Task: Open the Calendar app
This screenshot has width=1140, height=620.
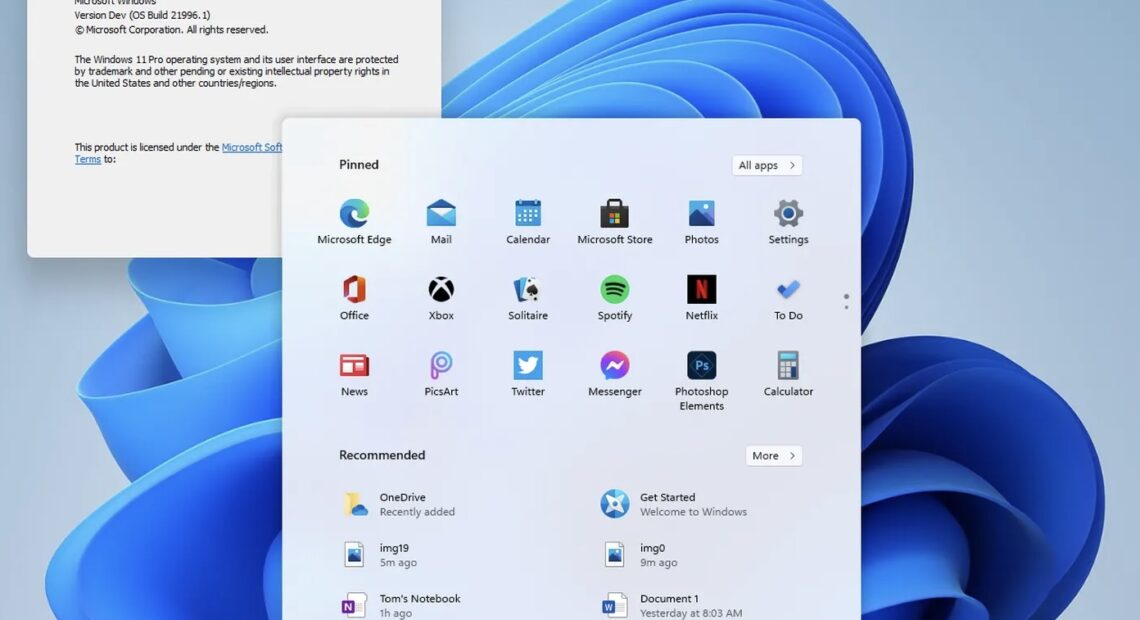Action: [527, 218]
